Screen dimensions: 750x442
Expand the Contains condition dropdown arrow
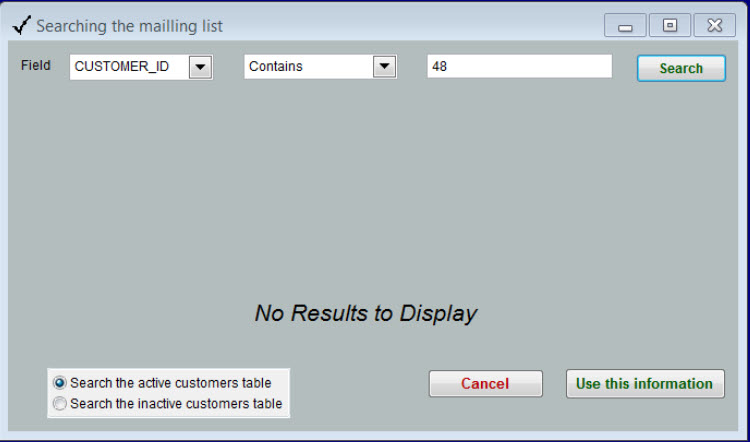[385, 66]
